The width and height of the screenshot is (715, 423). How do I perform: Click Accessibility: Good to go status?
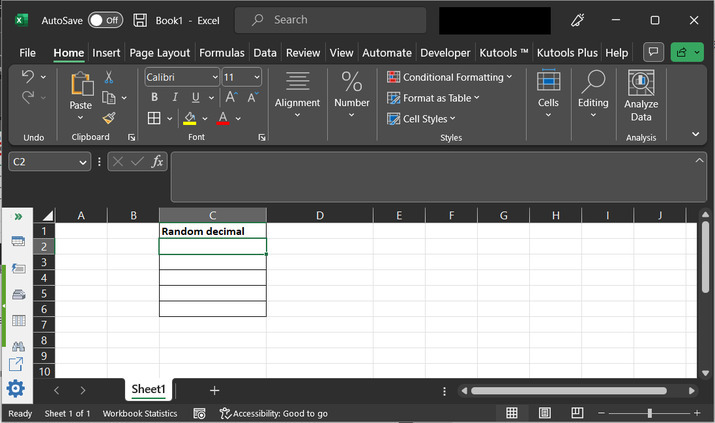pos(274,413)
